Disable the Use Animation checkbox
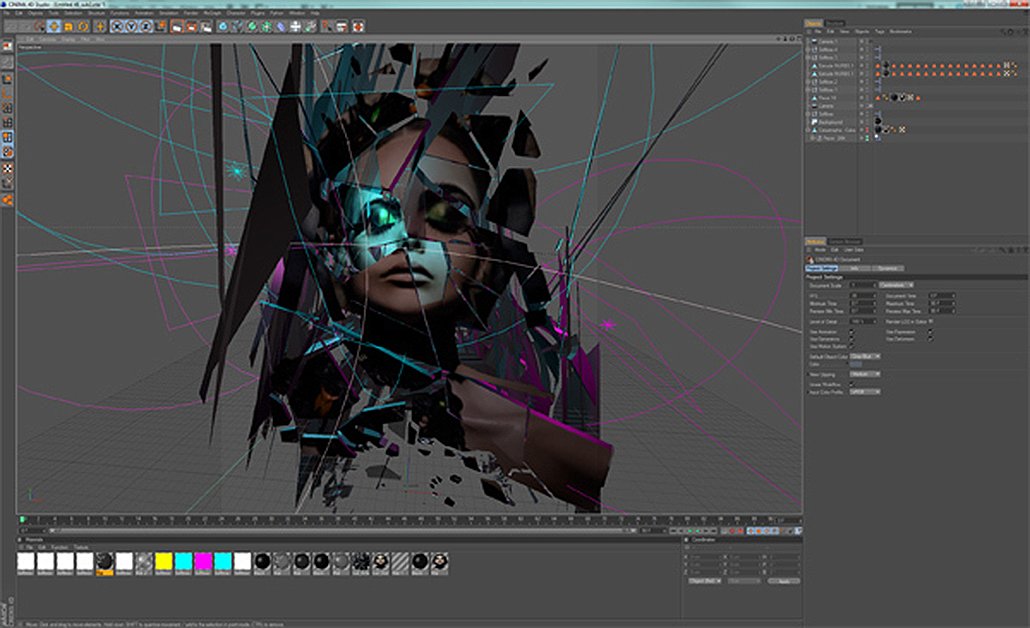 coord(851,332)
